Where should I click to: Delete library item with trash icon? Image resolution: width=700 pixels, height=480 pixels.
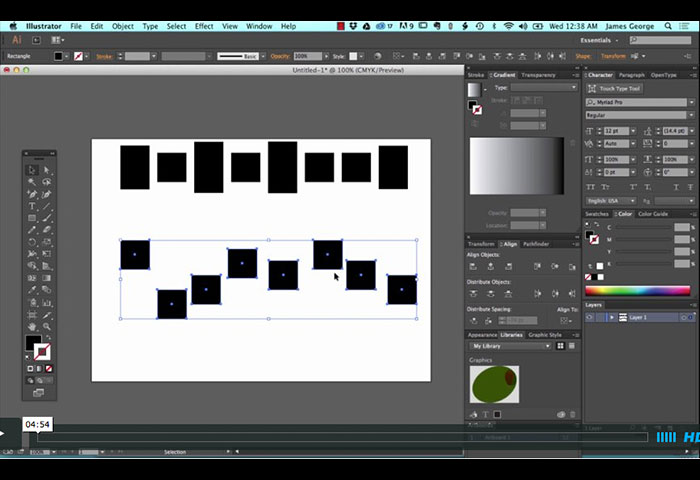[x=573, y=414]
